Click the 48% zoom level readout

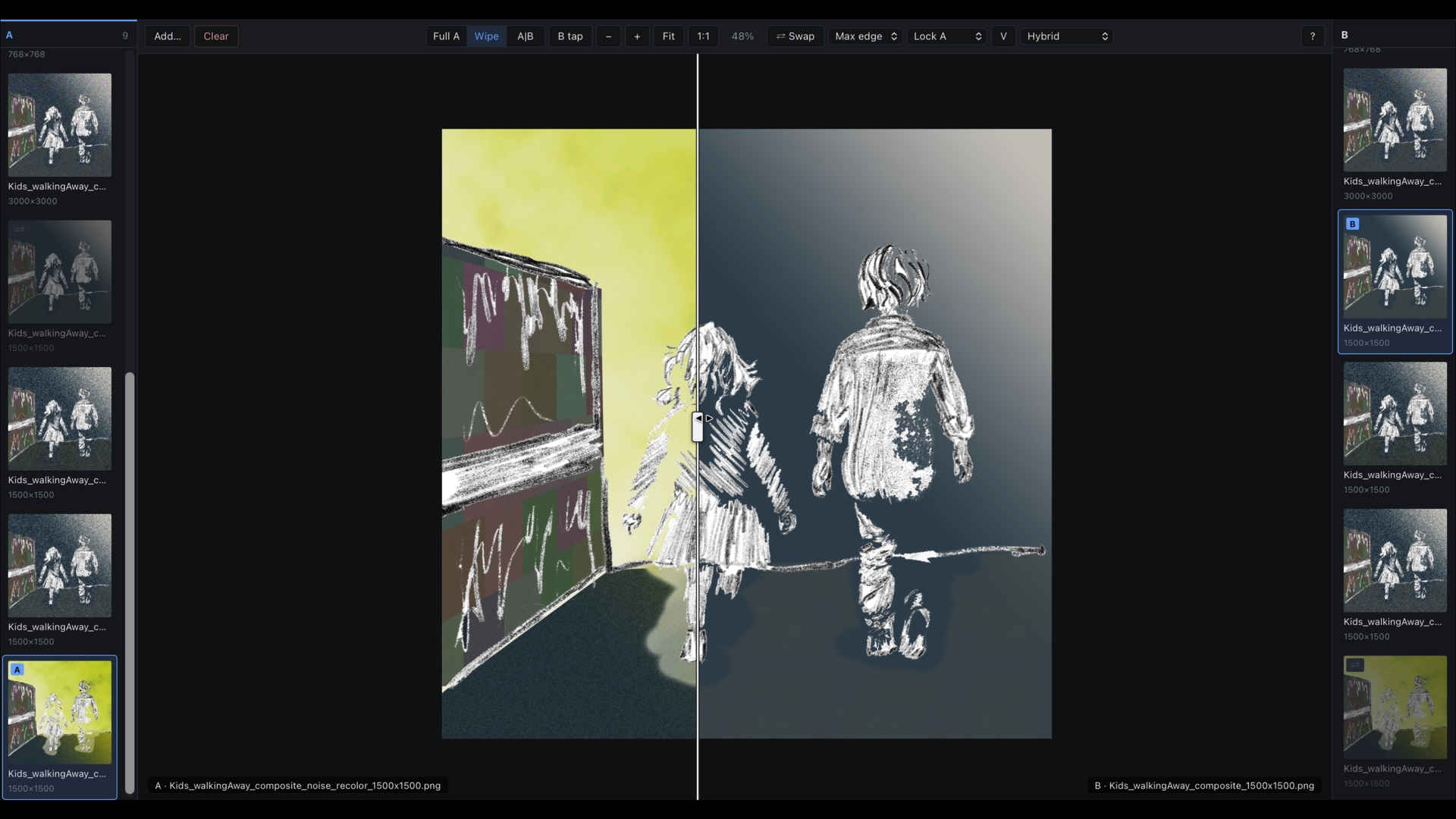742,36
